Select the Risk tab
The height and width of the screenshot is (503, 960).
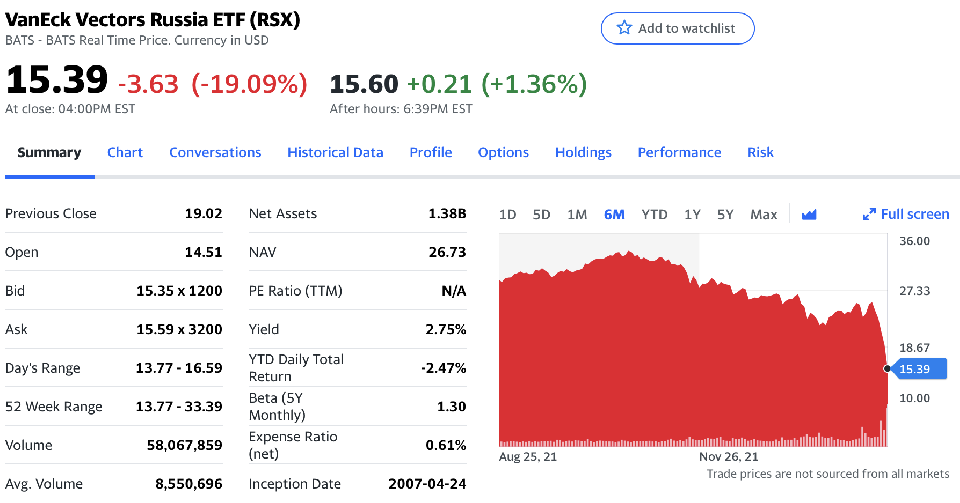[760, 153]
